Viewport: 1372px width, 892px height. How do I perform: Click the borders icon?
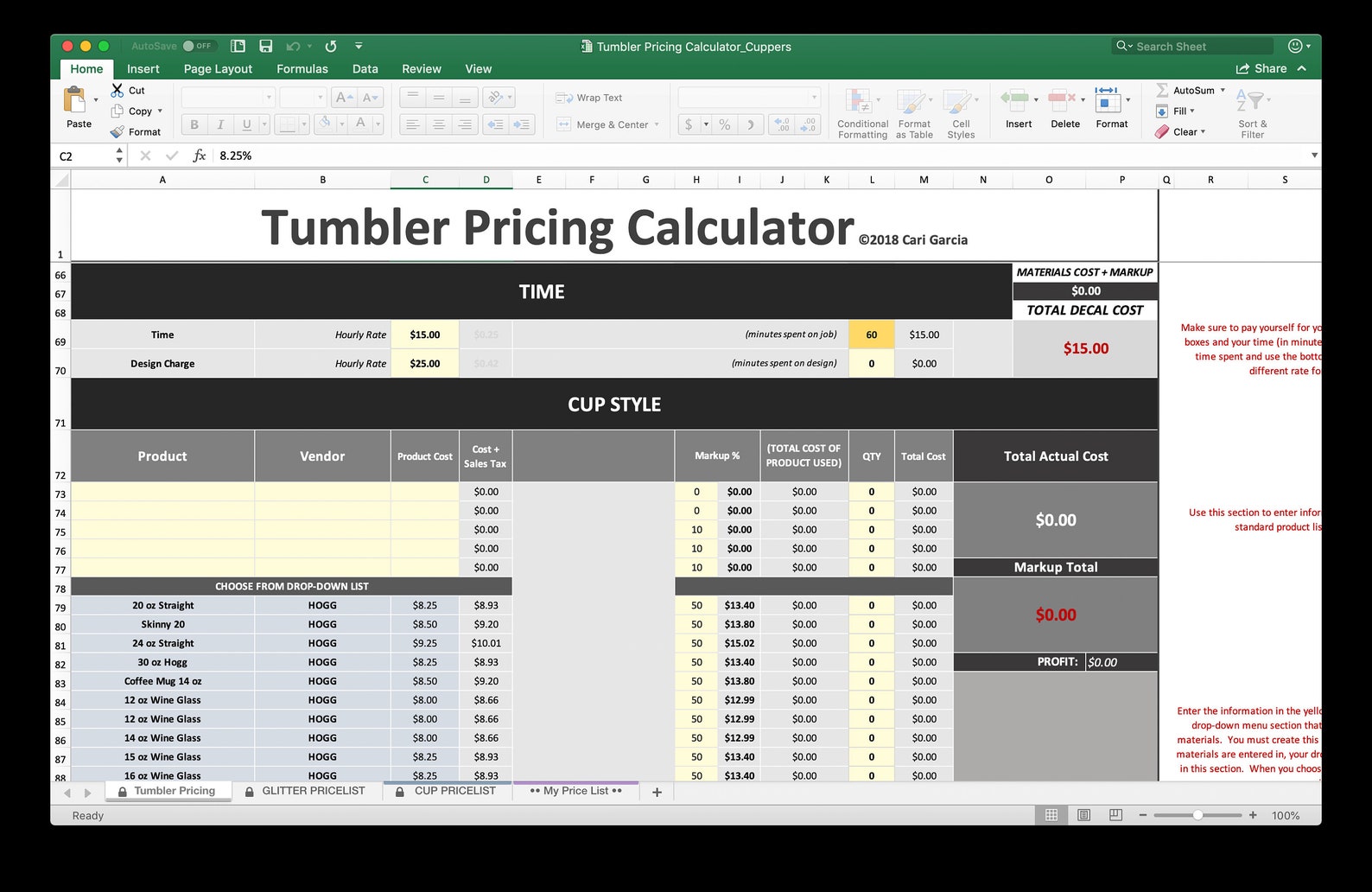click(x=287, y=124)
